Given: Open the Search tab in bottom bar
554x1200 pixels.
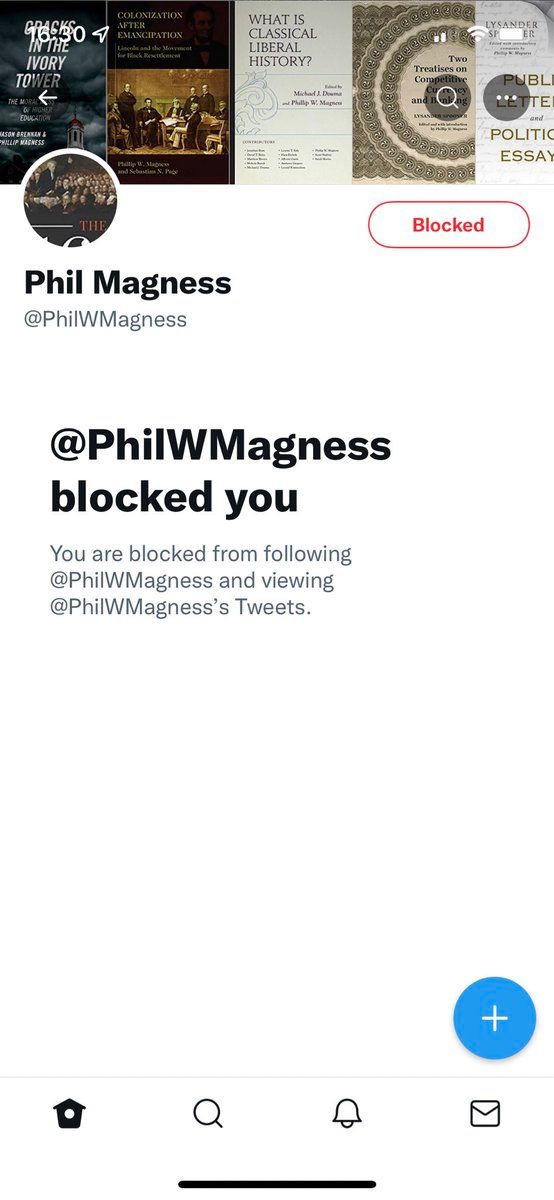Looking at the screenshot, I should click(x=208, y=1113).
